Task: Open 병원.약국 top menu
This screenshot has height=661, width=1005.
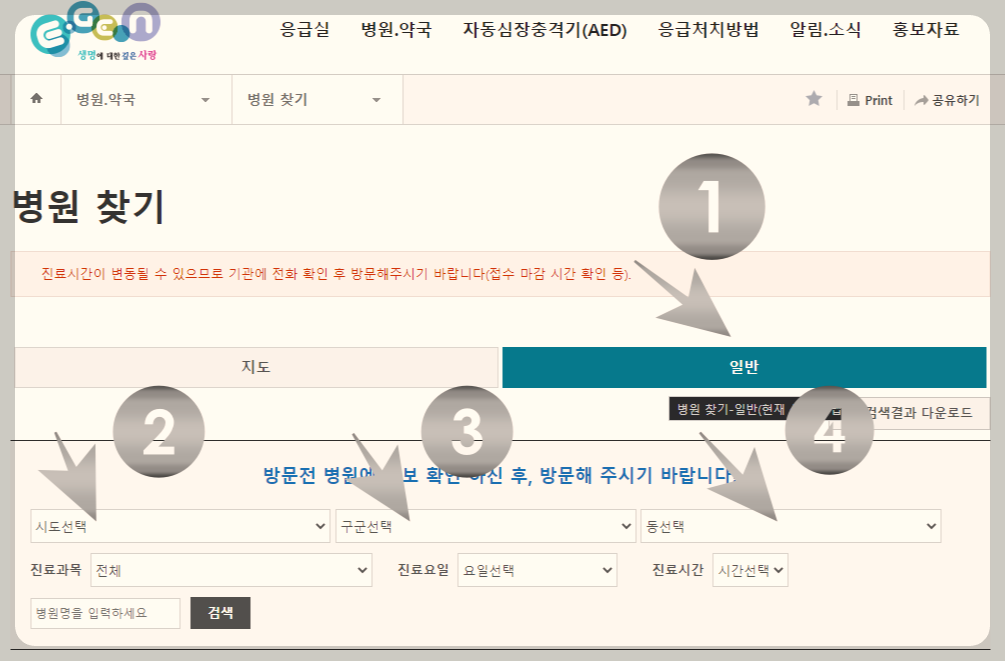Action: (396, 29)
